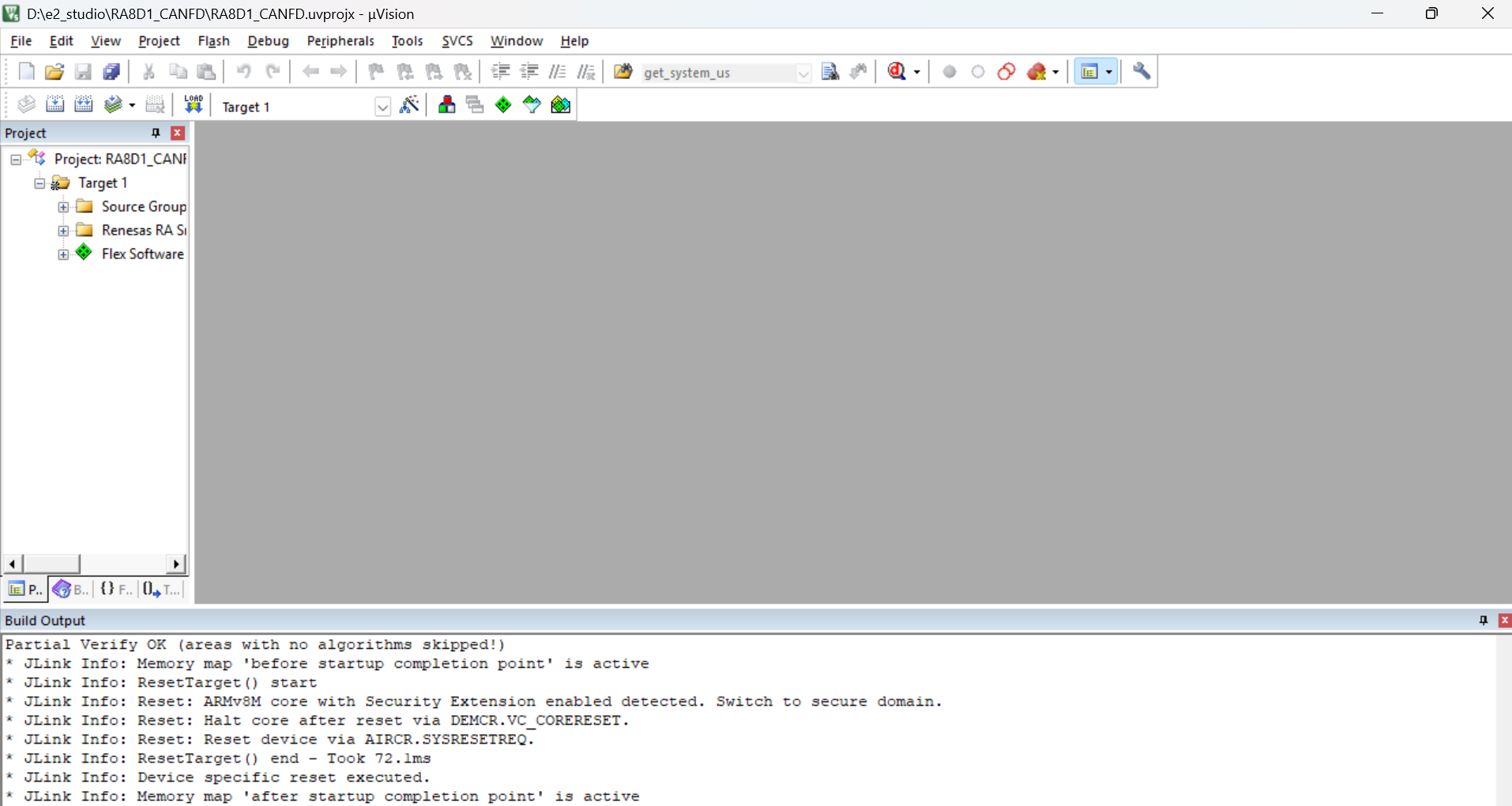The width and height of the screenshot is (1512, 806).
Task: Click the New file icon
Action: [x=26, y=72]
